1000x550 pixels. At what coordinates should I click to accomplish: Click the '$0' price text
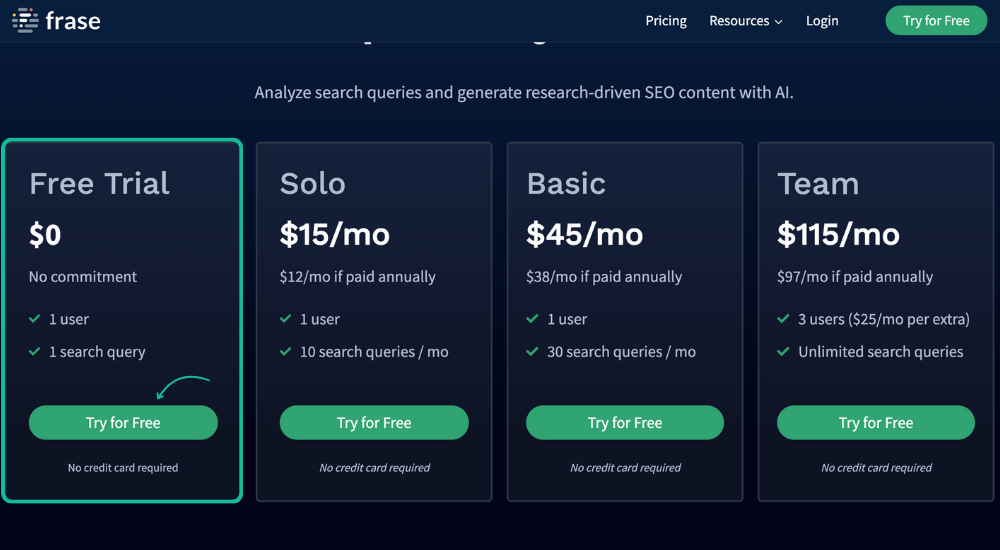45,234
